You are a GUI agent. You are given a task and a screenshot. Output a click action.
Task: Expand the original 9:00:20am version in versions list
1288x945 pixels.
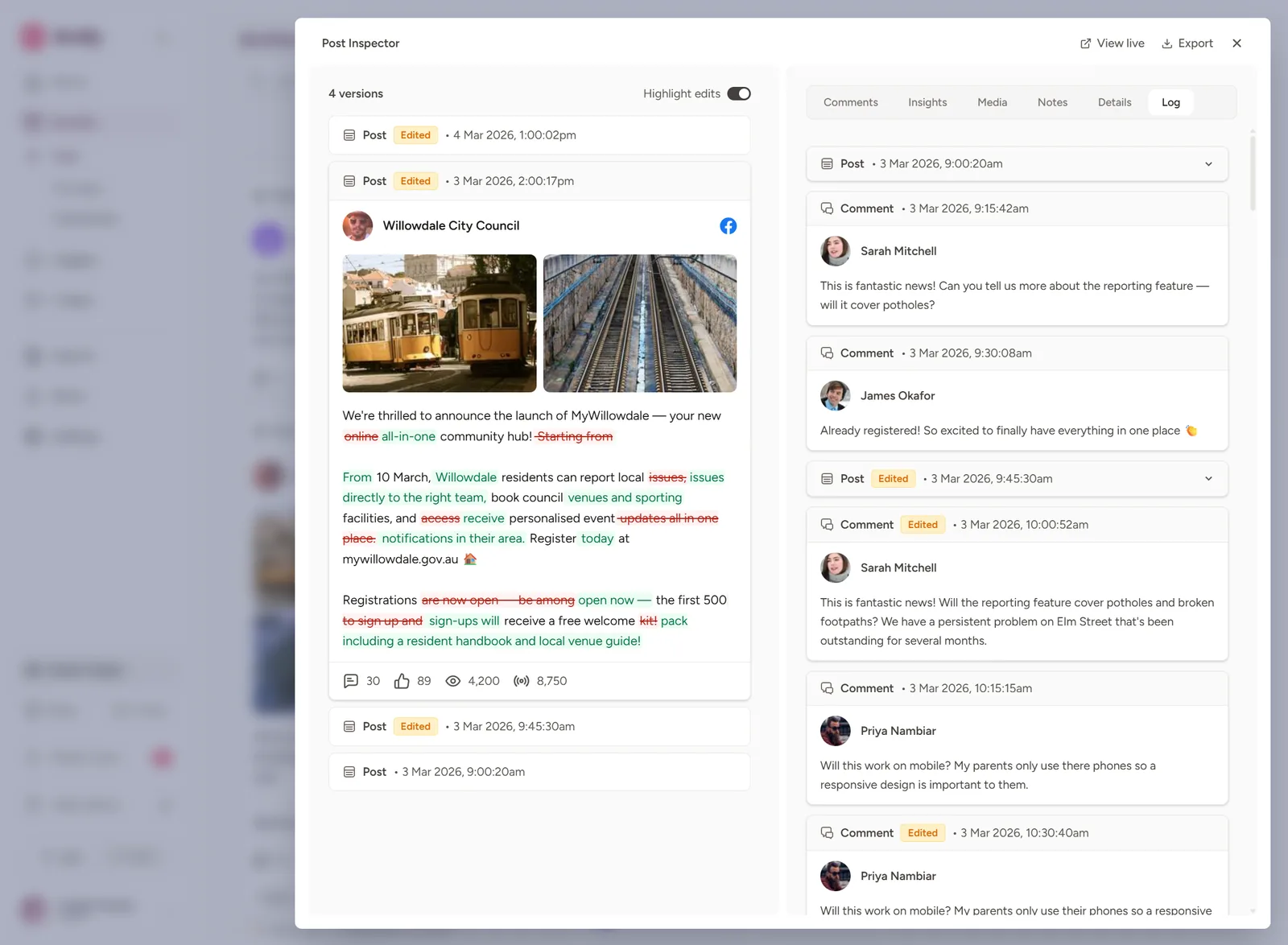(x=539, y=772)
